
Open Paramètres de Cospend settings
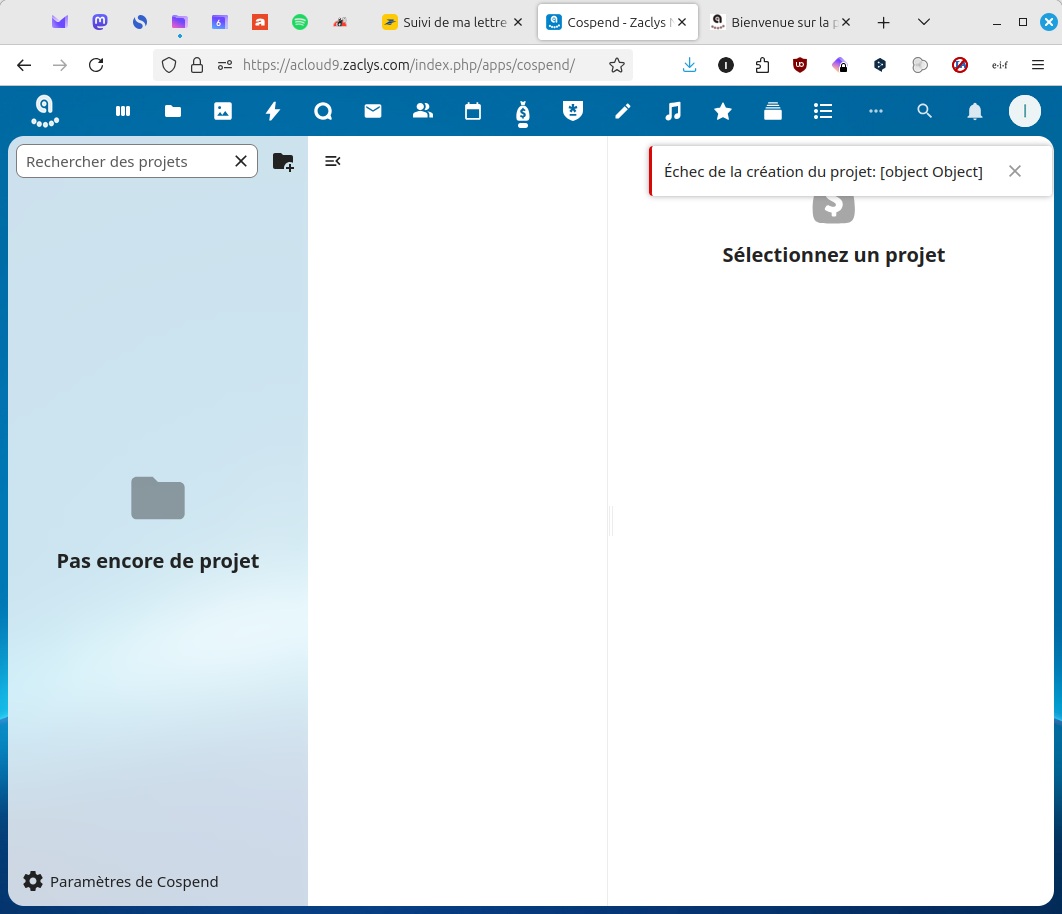tap(120, 881)
